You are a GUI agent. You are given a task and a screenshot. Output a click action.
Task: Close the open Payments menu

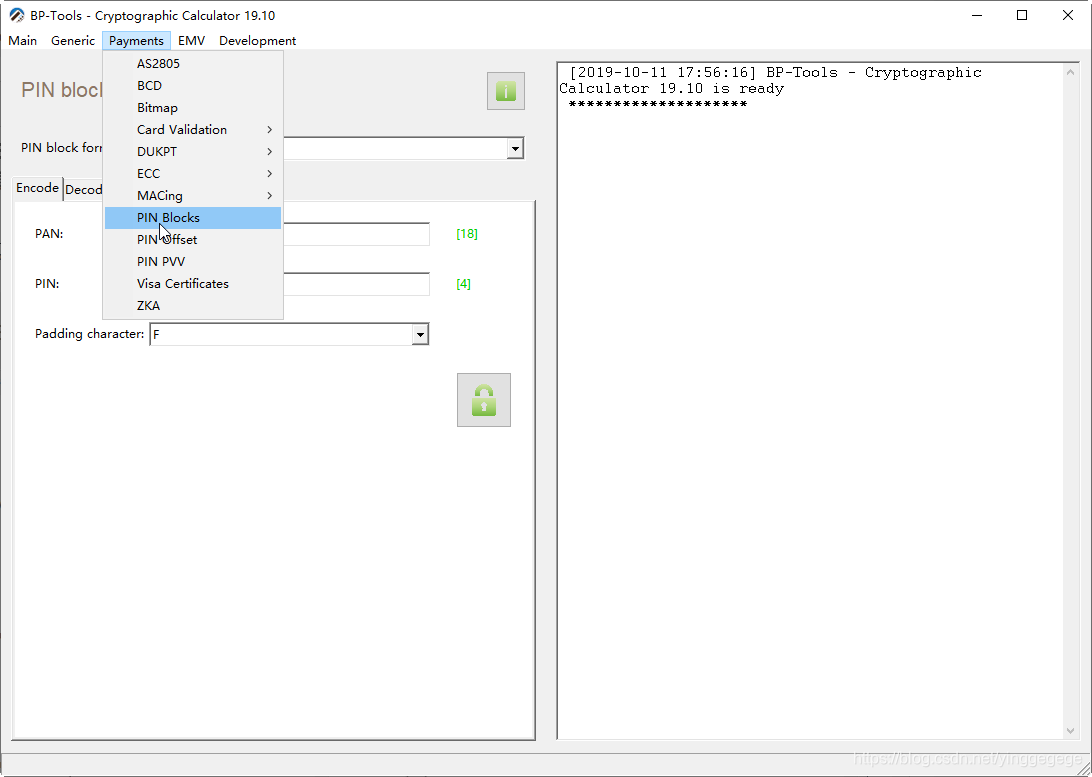(x=136, y=40)
